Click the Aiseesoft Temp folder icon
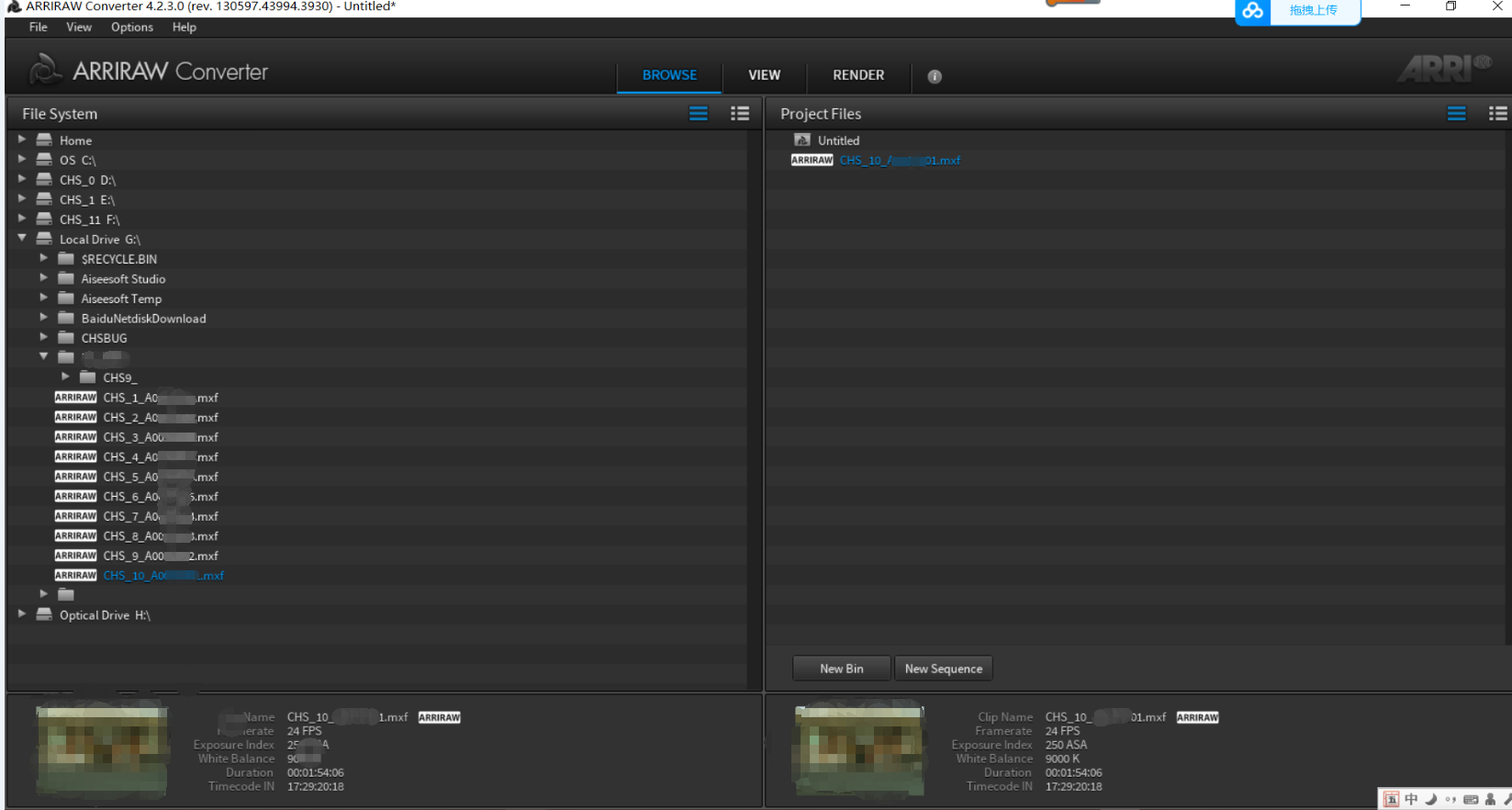Viewport: 1512px width, 810px height. coord(66,298)
